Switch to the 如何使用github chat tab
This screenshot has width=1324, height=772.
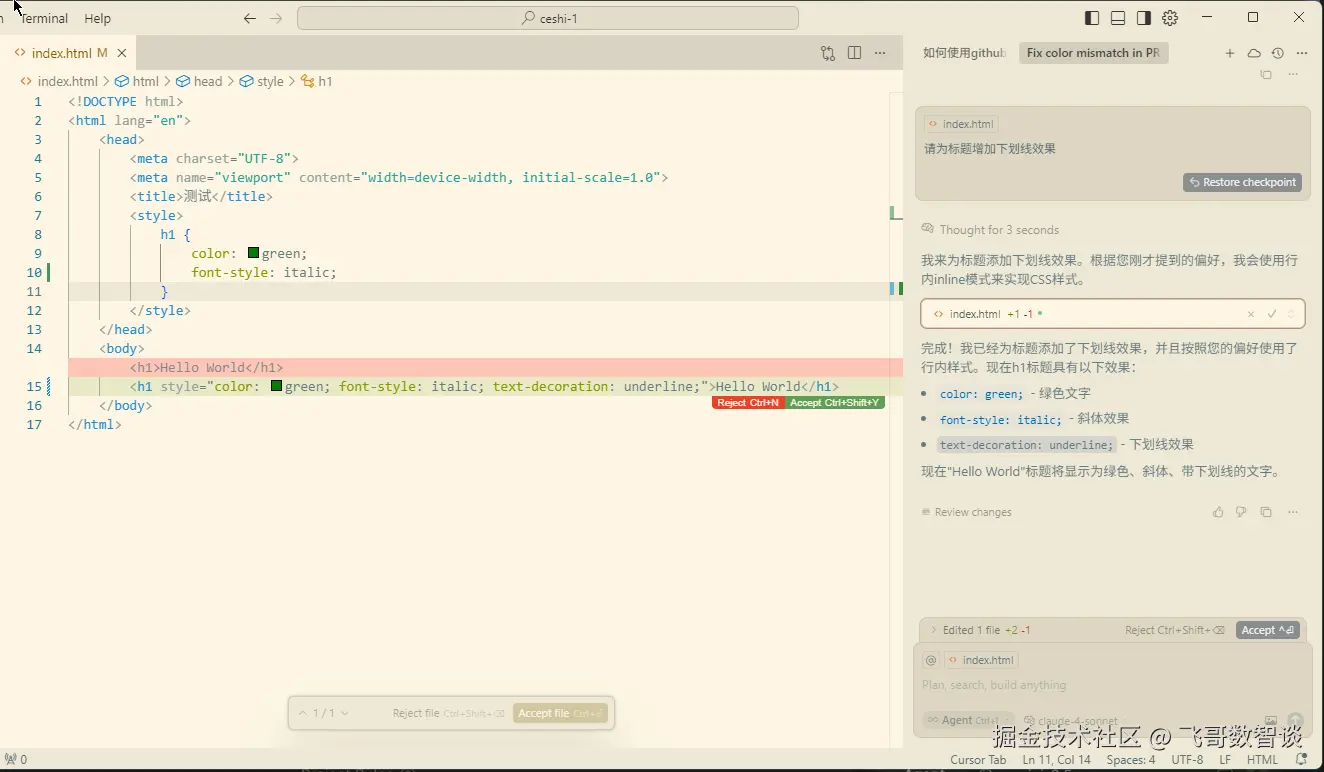(x=964, y=53)
